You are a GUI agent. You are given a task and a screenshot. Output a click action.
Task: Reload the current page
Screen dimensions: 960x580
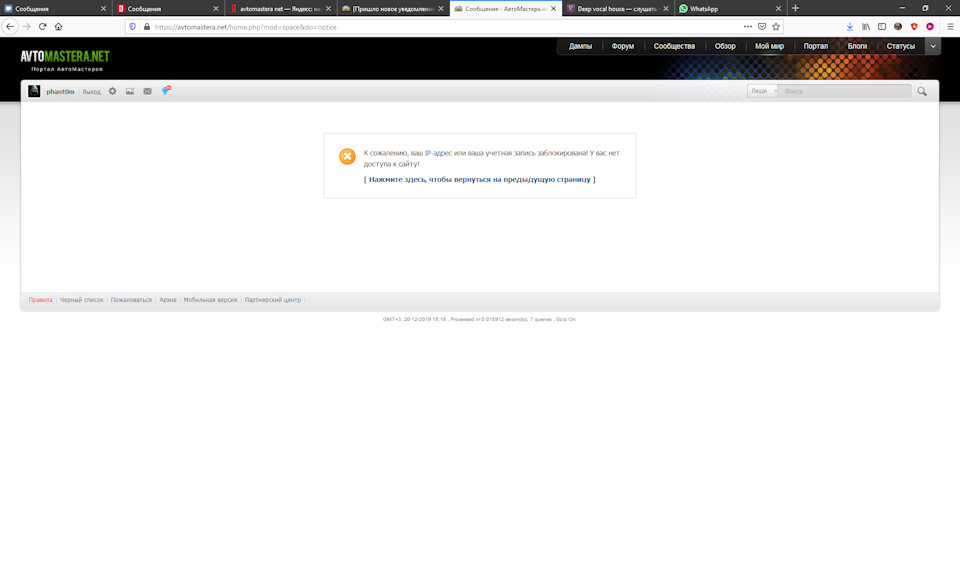coord(42,26)
